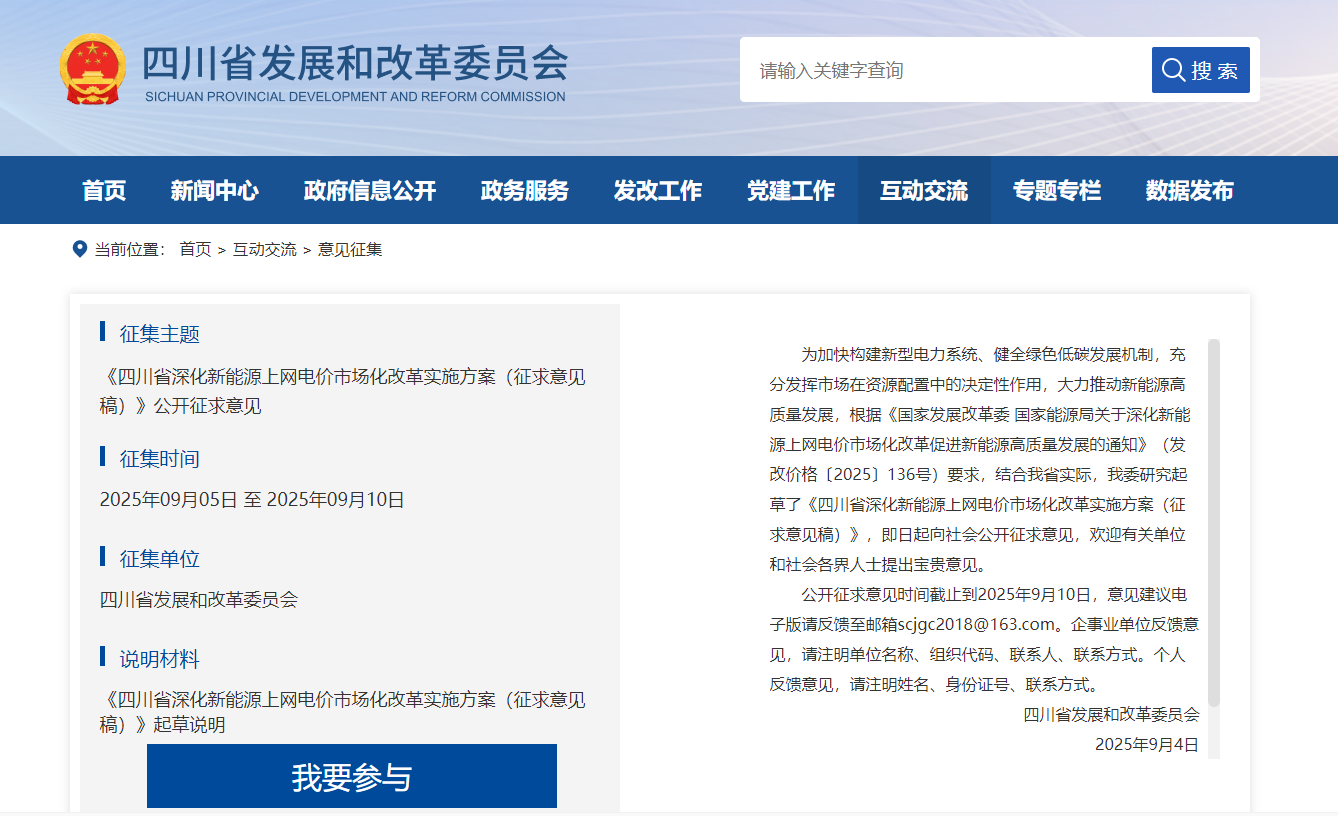Screen dimensions: 1338x816
Task: Click 意见征集 breadcrumb link
Action: pos(350,250)
